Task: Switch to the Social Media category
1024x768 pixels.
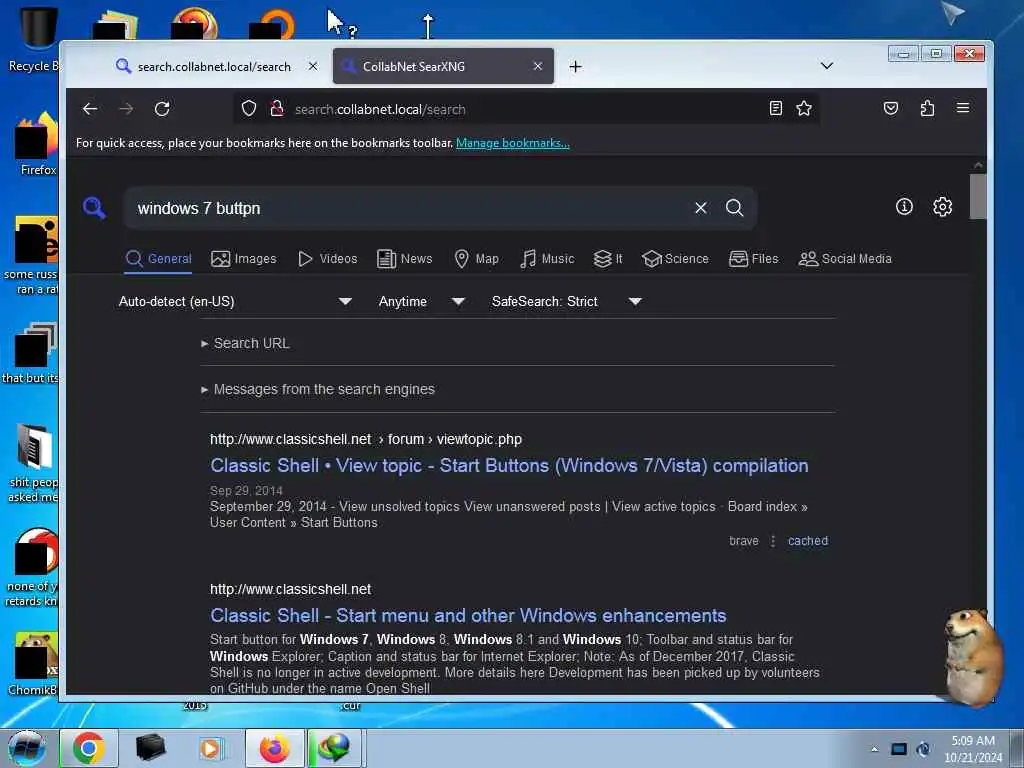Action: (x=845, y=259)
